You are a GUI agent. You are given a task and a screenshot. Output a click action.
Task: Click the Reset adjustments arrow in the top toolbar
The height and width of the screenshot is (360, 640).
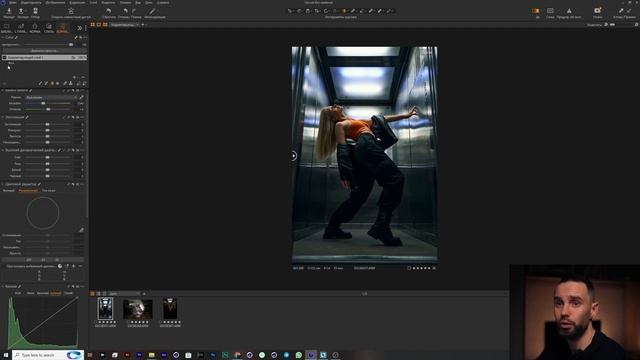point(109,11)
